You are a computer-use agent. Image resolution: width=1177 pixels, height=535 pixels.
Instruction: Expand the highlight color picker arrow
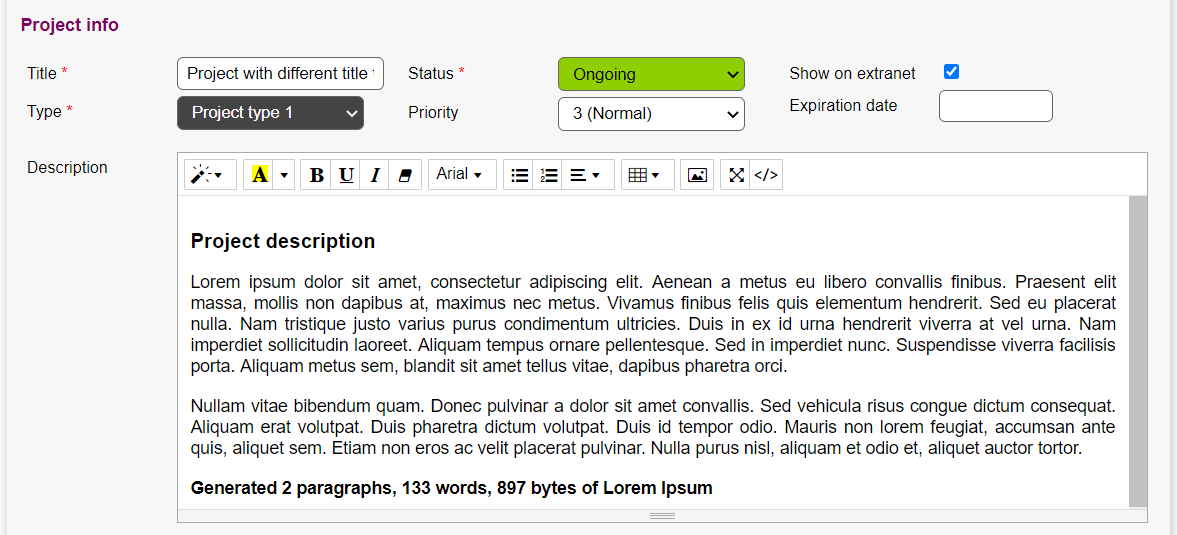[284, 175]
